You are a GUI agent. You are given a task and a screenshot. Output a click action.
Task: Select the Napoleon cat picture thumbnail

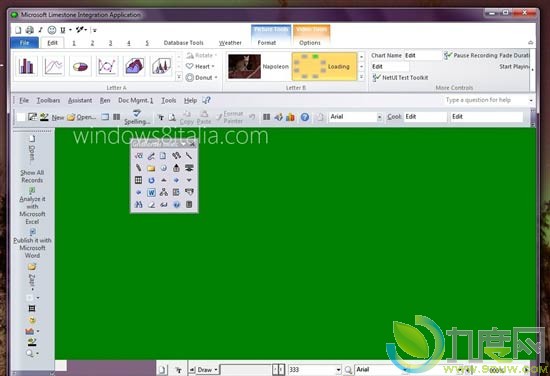pyautogui.click(x=244, y=66)
